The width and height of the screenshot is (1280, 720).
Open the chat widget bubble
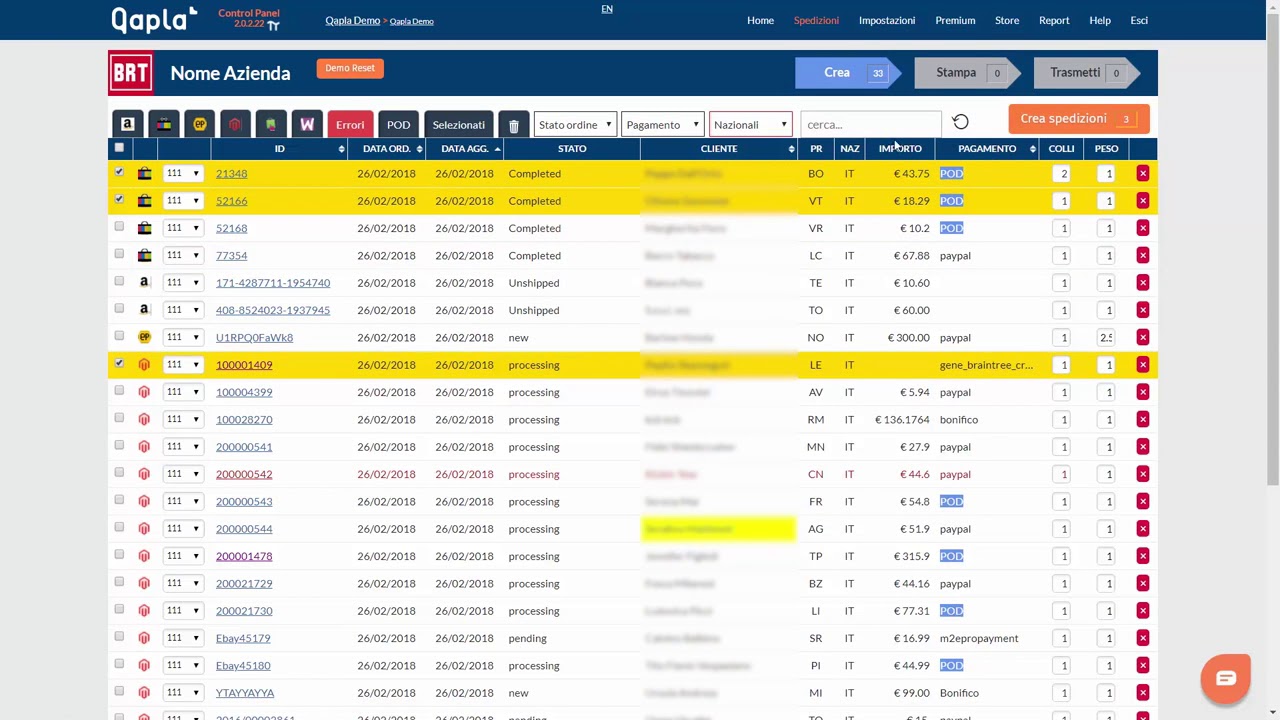1226,678
